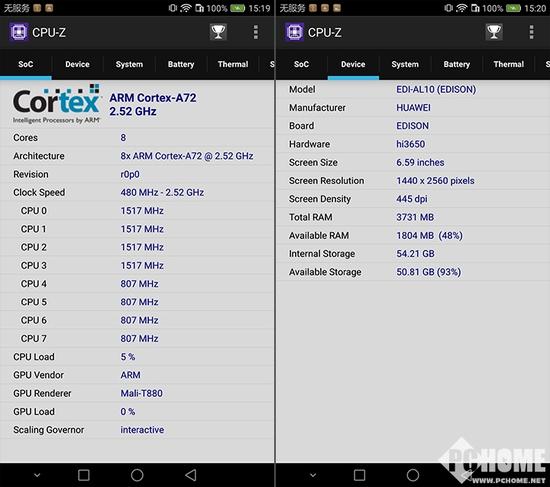The height and width of the screenshot is (487, 550).
Task: Tap the CPU 3 row
Action: (x=137, y=265)
